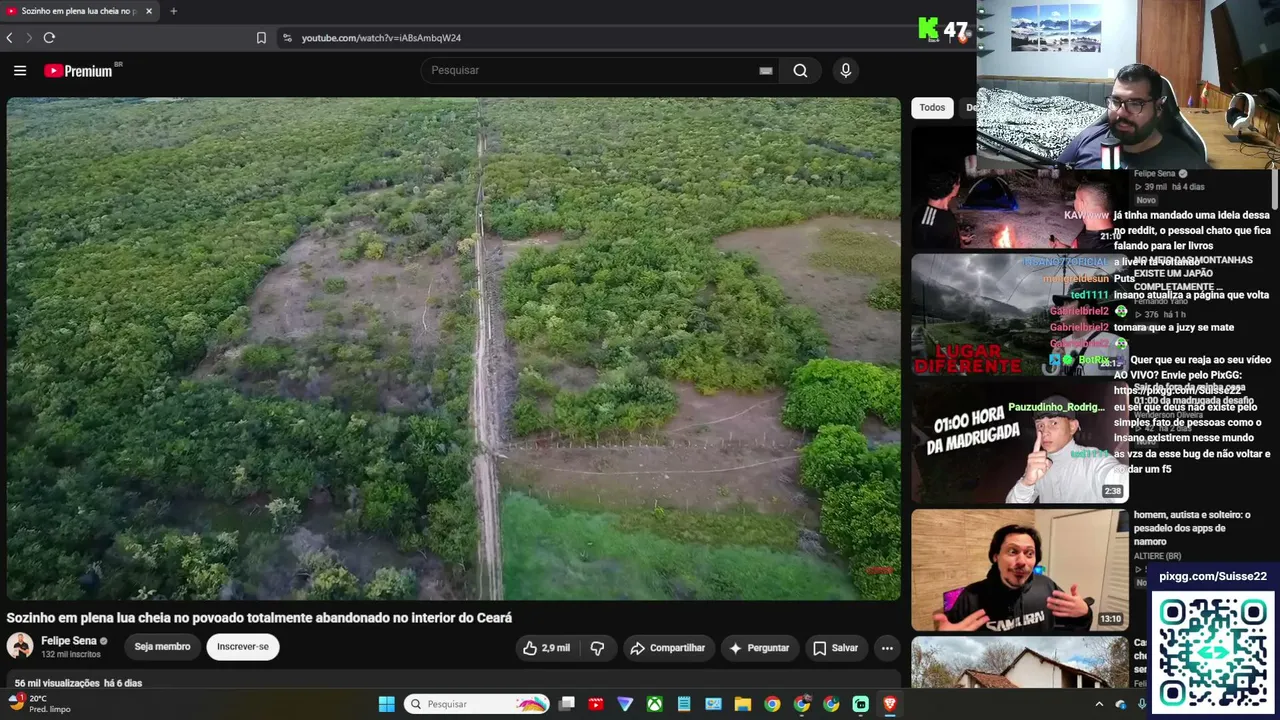
Task: Click the YouTube search magnifier button
Action: click(800, 70)
